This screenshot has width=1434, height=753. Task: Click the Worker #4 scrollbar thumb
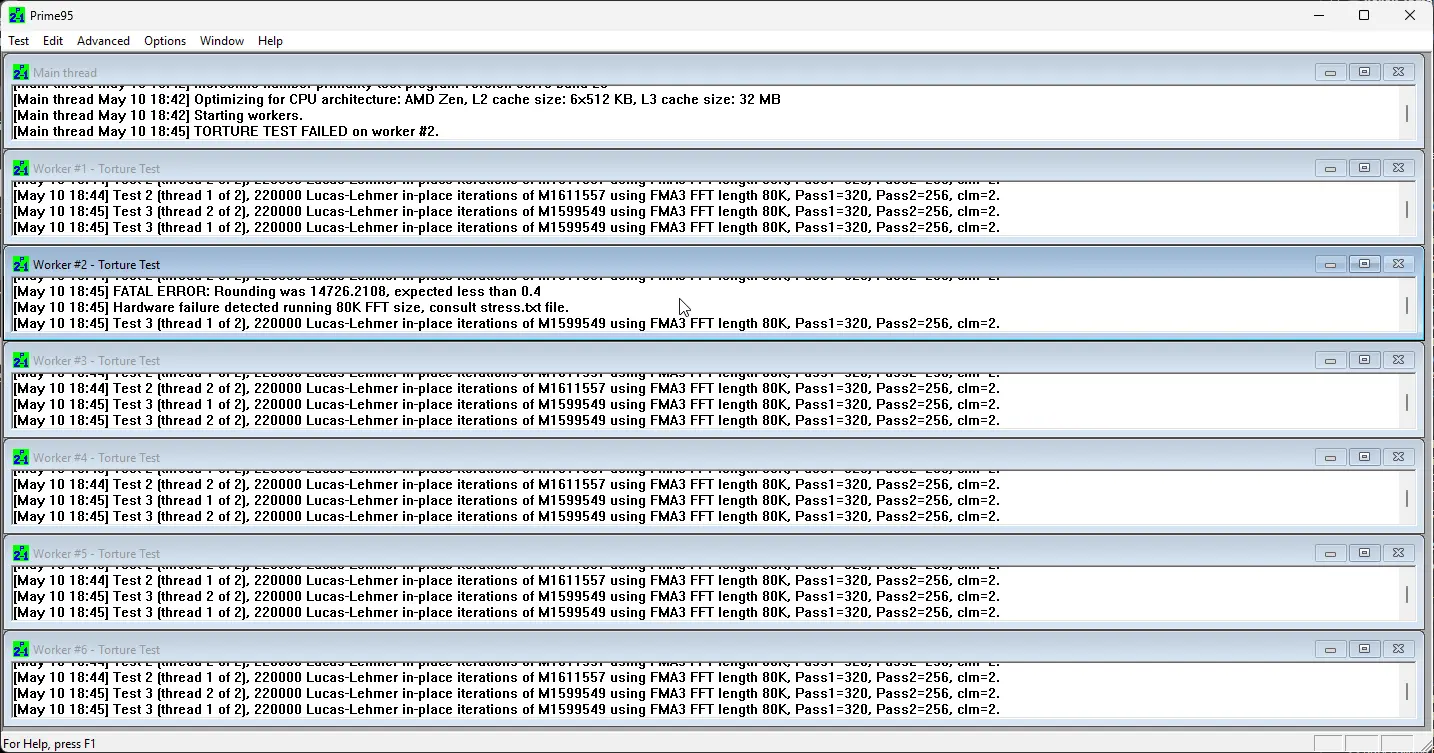tap(1407, 498)
